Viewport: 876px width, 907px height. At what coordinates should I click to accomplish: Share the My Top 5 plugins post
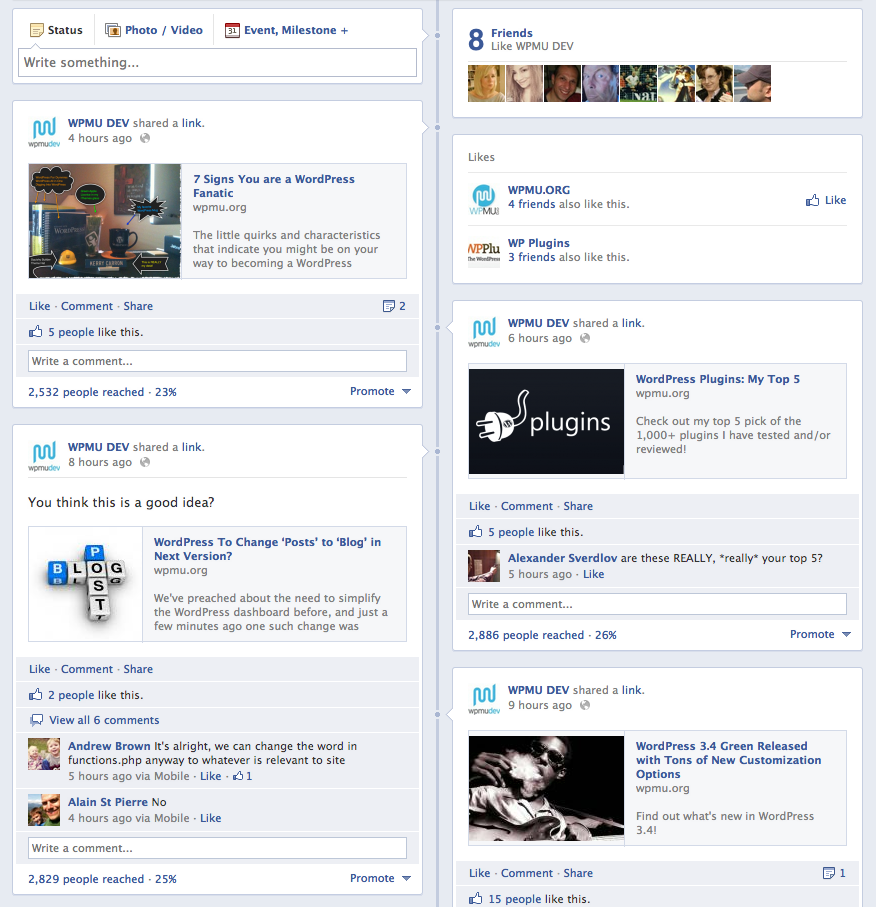click(578, 506)
